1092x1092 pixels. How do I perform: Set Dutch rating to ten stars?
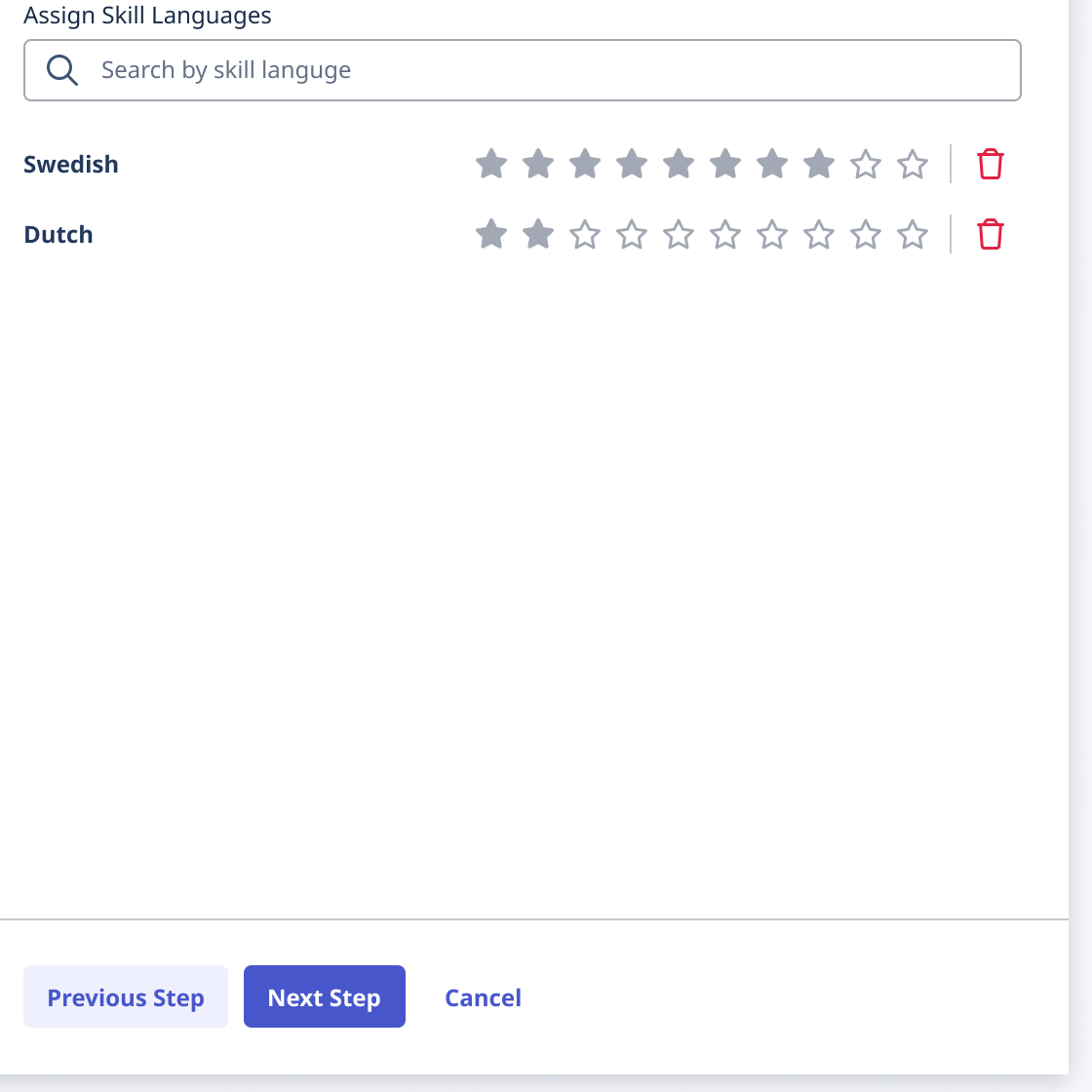tap(913, 234)
